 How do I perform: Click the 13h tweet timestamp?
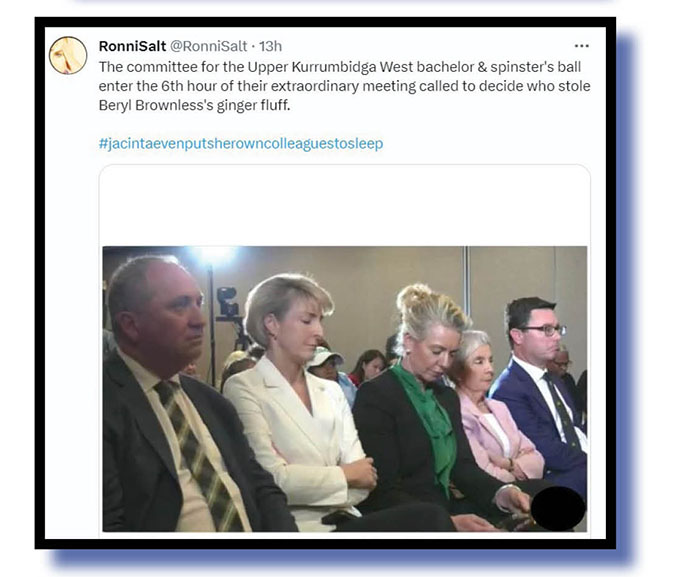pyautogui.click(x=271, y=46)
